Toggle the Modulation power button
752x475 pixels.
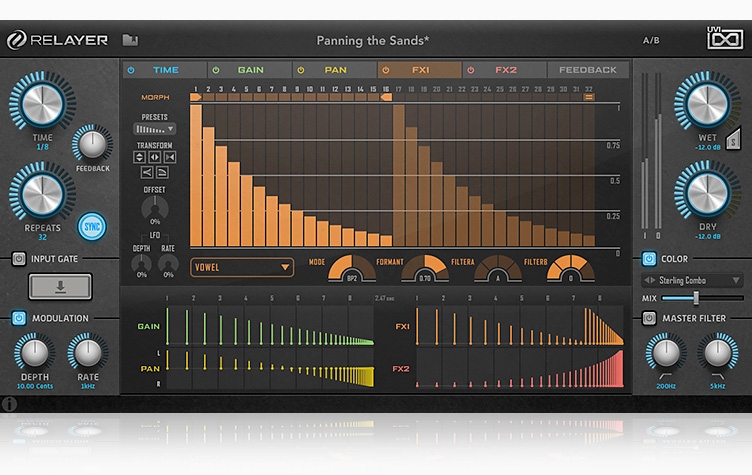pyautogui.click(x=19, y=318)
